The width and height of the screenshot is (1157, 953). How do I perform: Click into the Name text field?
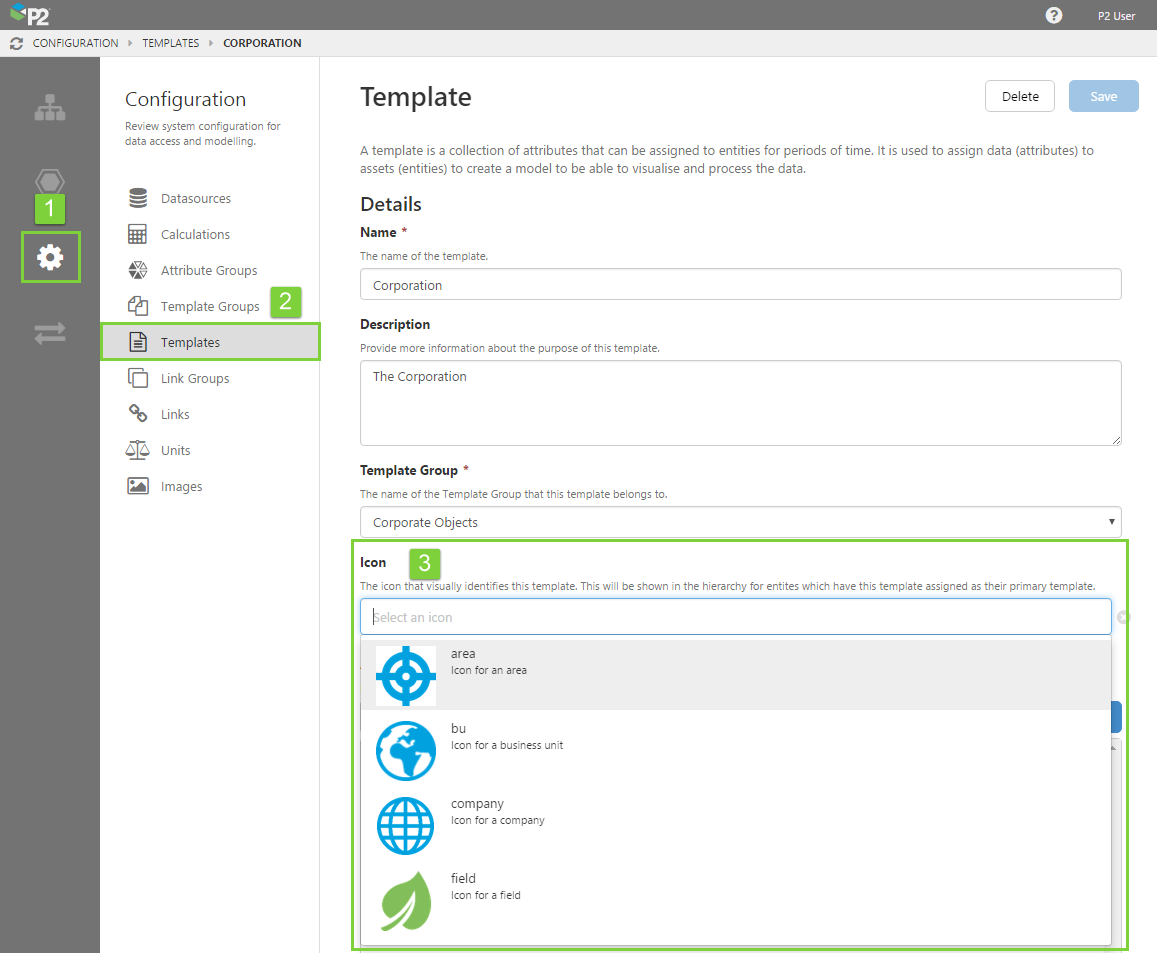[740, 285]
